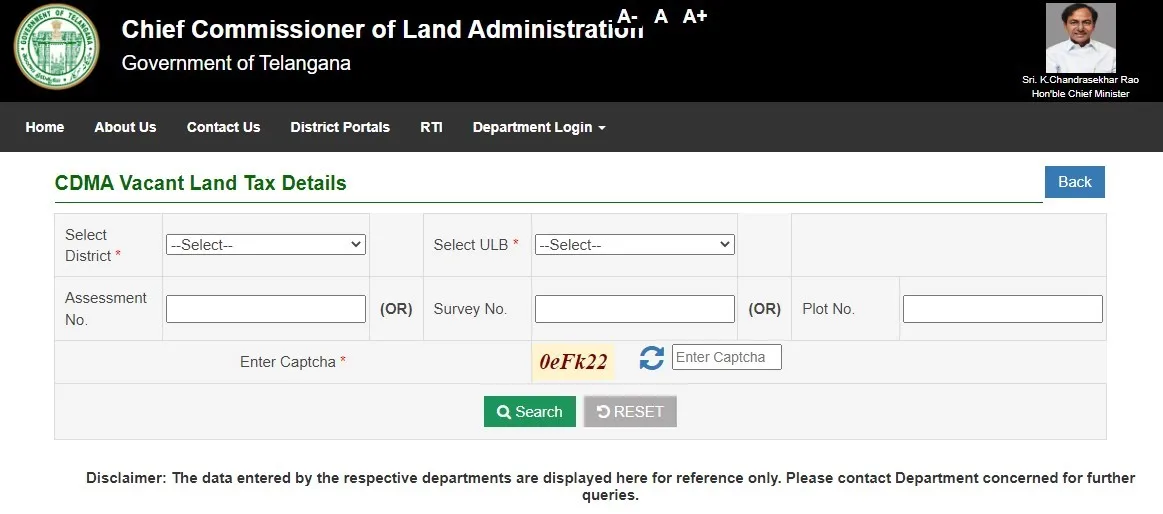Click the green Search button
The width and height of the screenshot is (1163, 514).
click(529, 411)
